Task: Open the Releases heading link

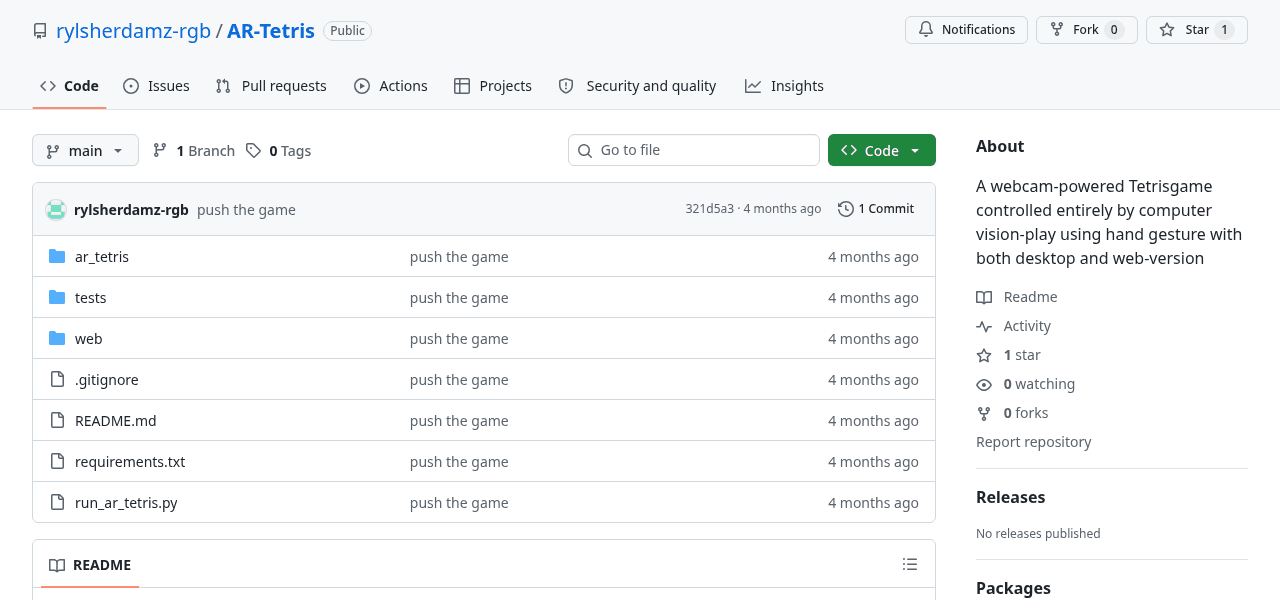Action: 1010,497
